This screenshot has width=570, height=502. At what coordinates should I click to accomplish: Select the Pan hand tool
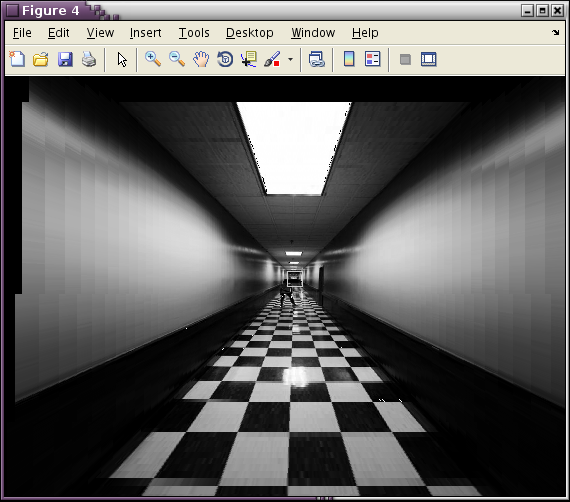[x=201, y=59]
